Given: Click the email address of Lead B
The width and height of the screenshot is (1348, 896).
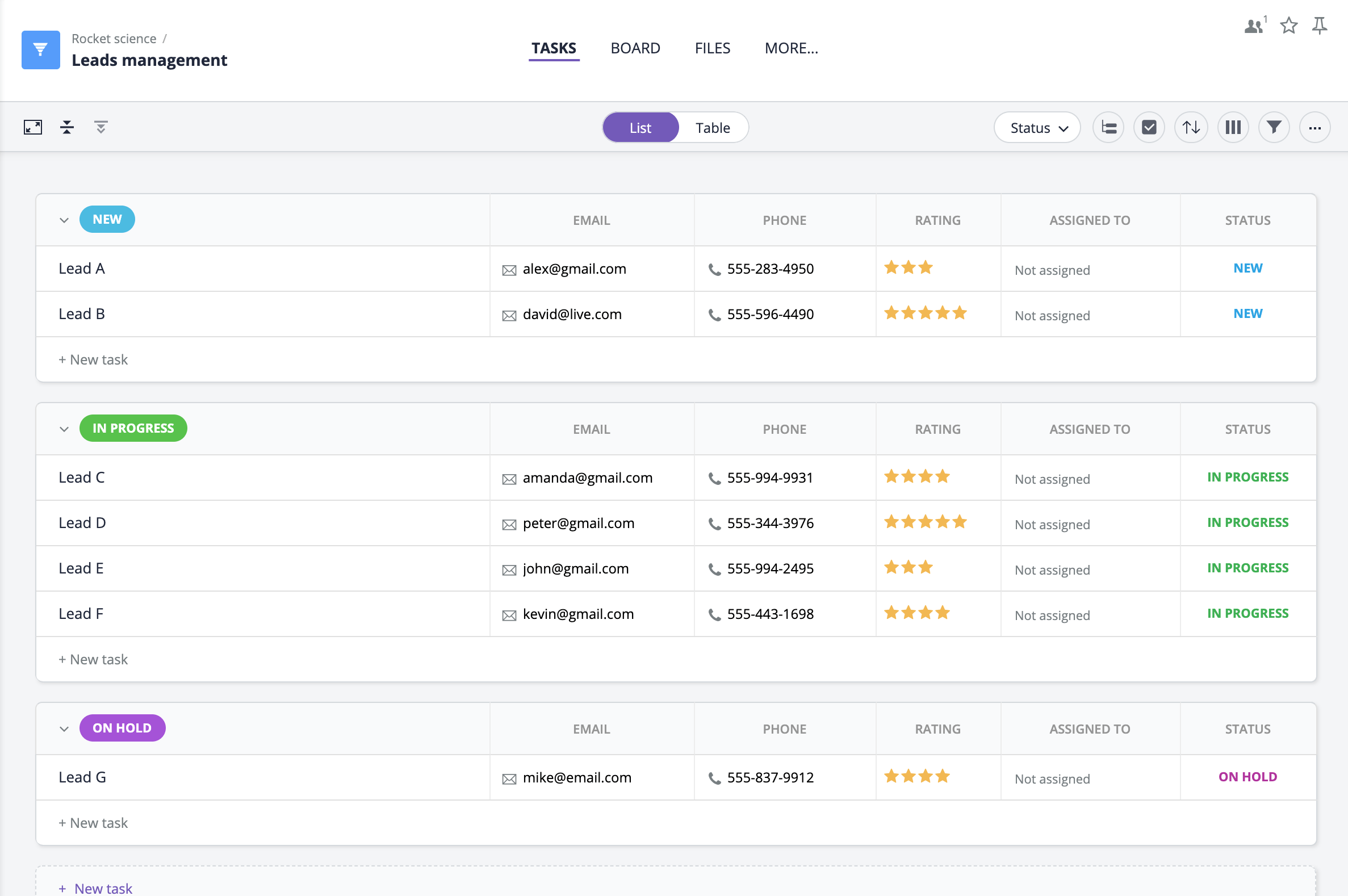Looking at the screenshot, I should (572, 314).
